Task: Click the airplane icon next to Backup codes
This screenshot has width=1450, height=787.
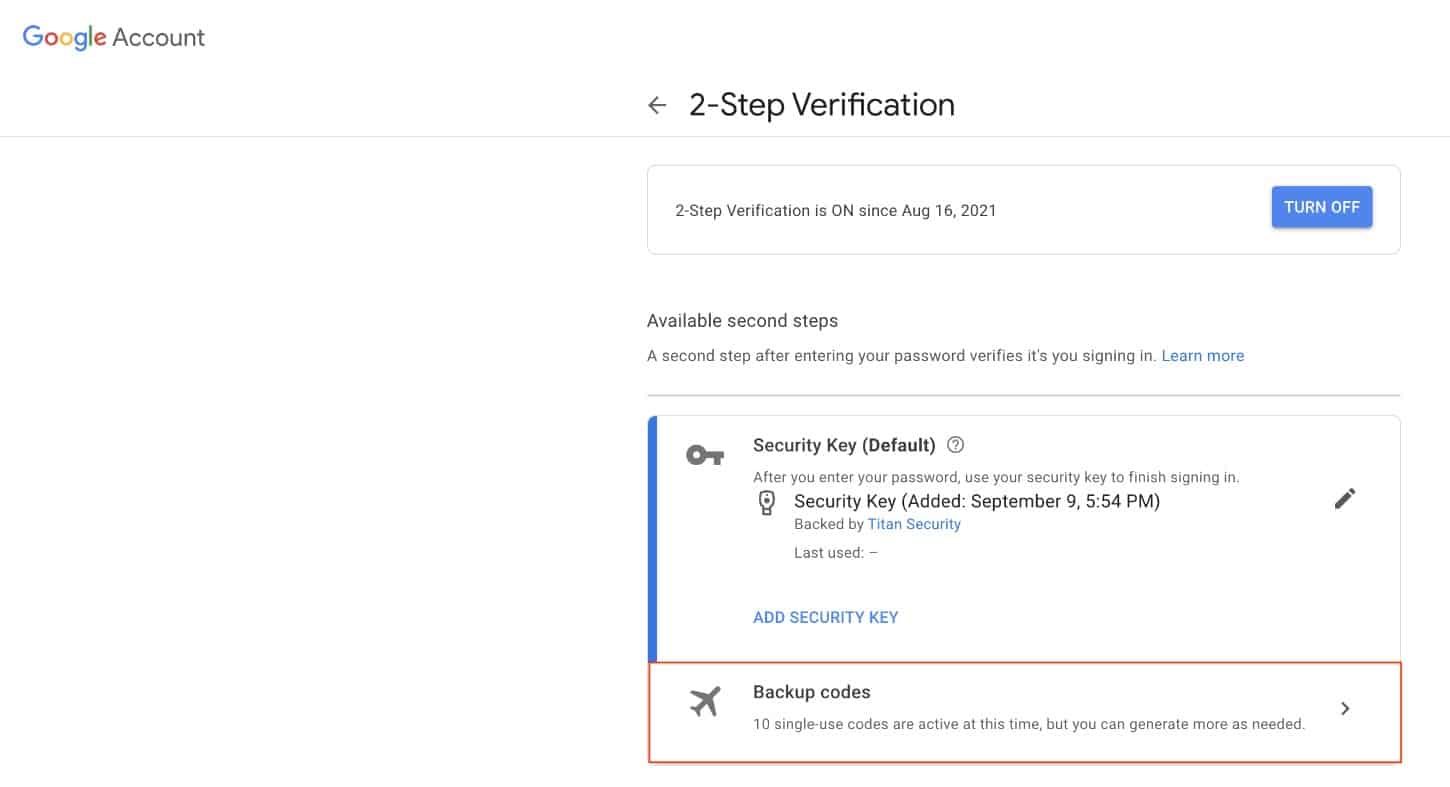Action: 706,701
